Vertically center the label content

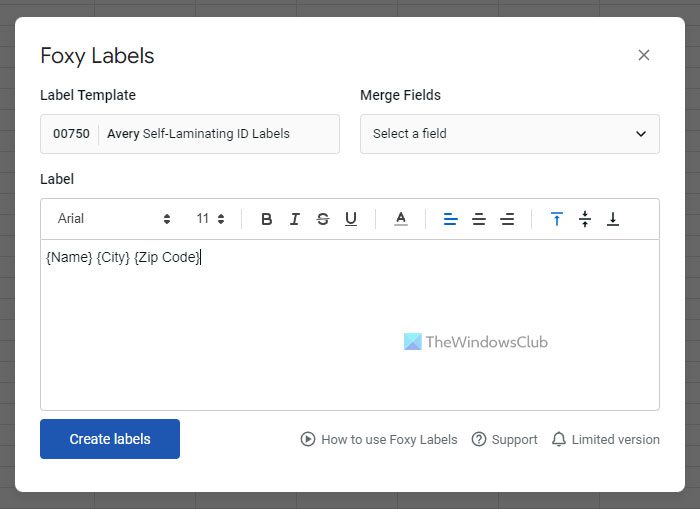tap(585, 219)
